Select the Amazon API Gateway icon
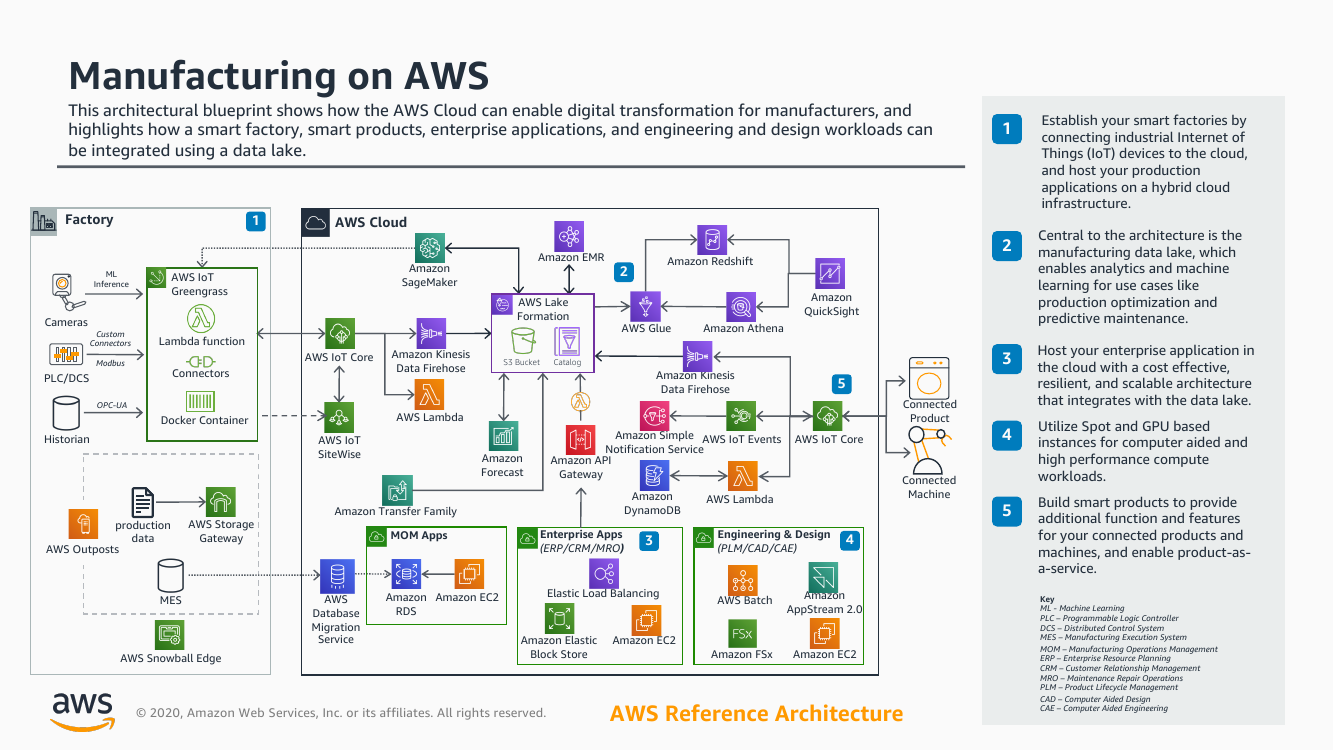The height and width of the screenshot is (750, 1334). 580,440
